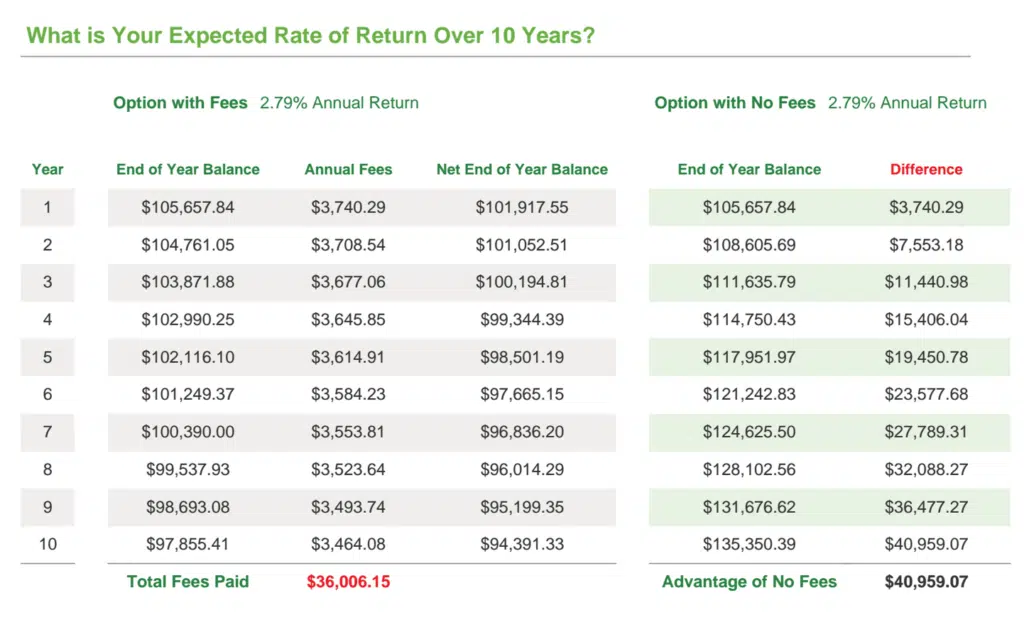This screenshot has width=1024, height=625.
Task: Select the Year 4 difference value $15,406.04
Action: click(x=926, y=320)
